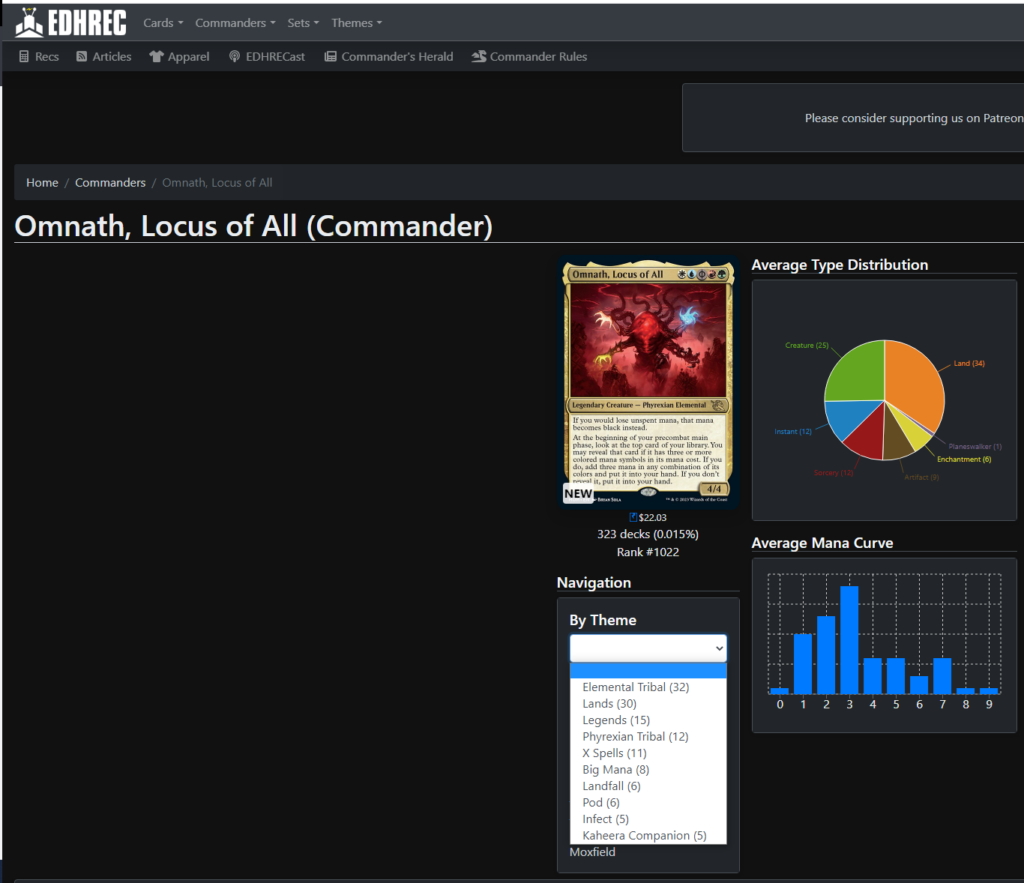Click the Sorcery (12) chart label
Viewport: 1024px width, 883px height.
[x=833, y=473]
